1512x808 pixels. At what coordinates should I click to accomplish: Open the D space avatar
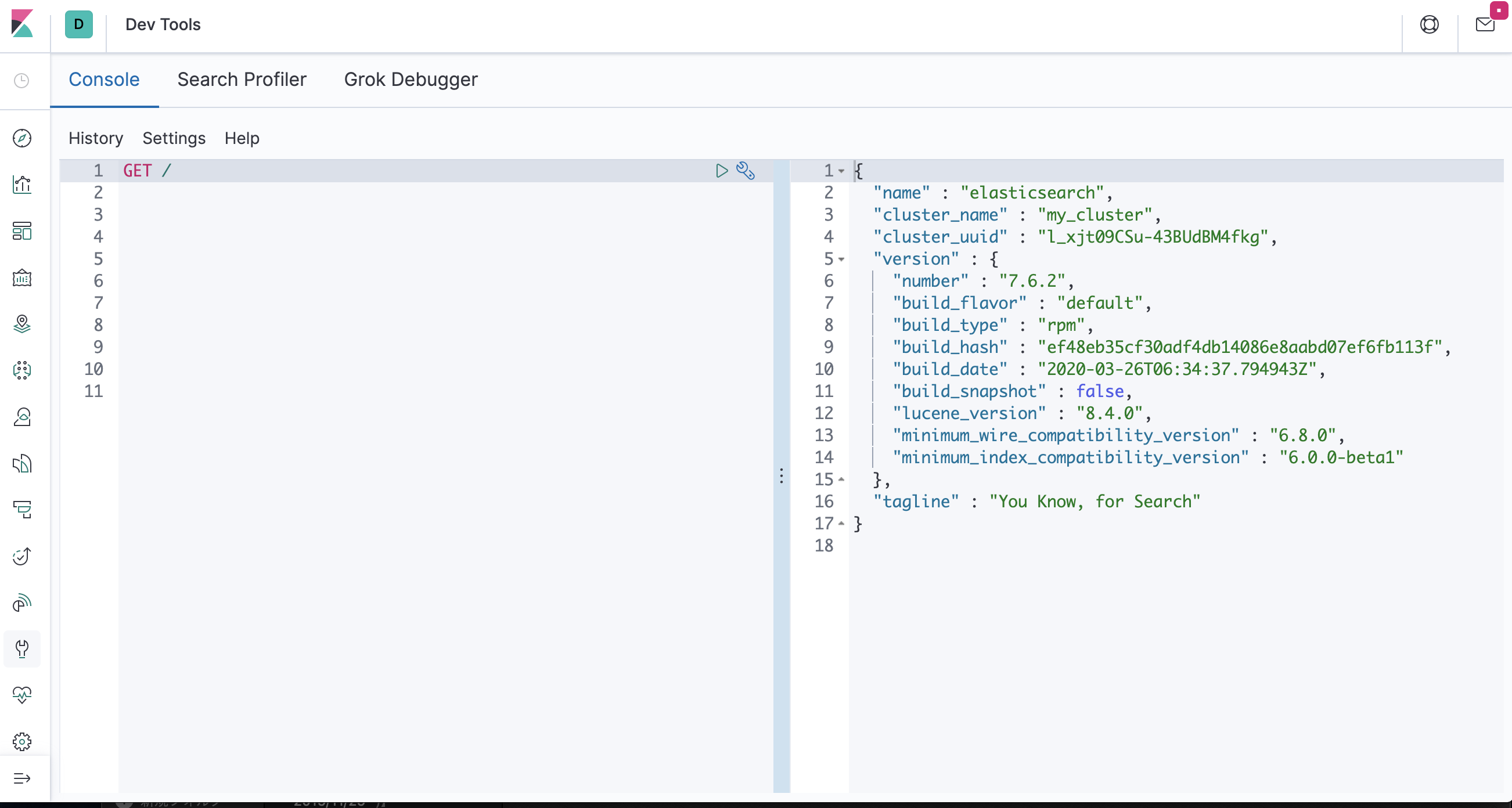coord(78,24)
